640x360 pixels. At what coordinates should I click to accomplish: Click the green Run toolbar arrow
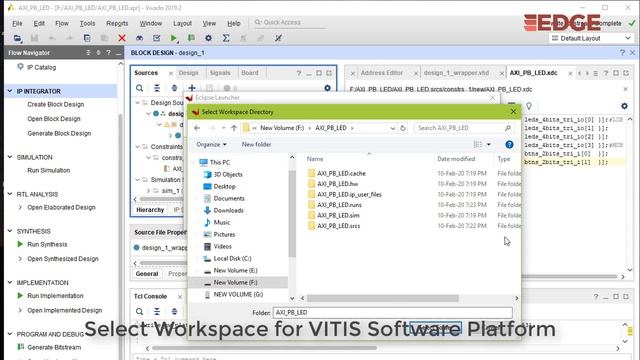(174, 38)
